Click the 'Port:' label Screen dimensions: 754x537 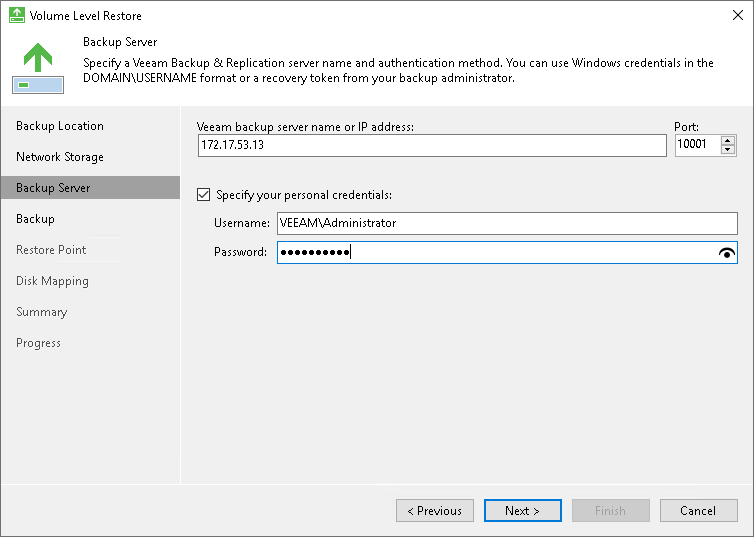pyautogui.click(x=686, y=127)
